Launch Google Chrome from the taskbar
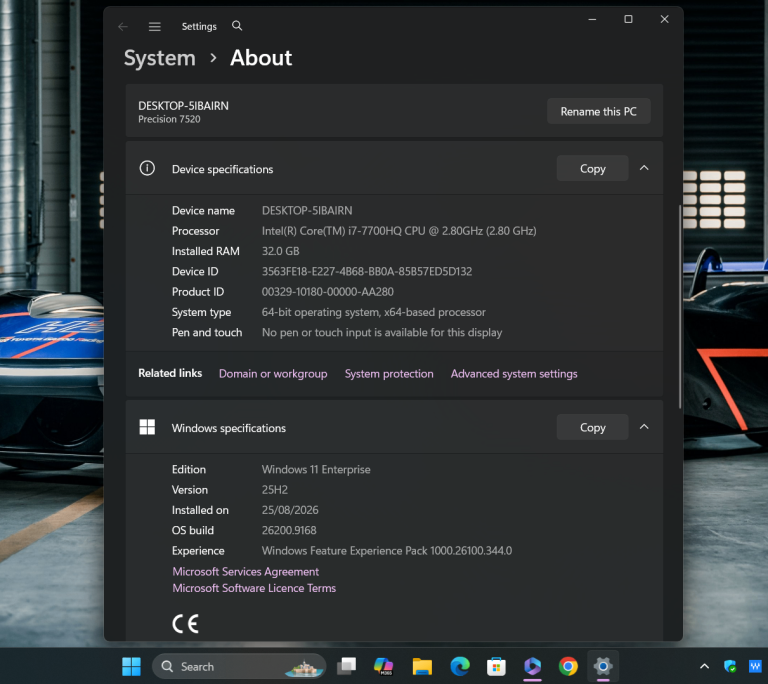The image size is (768, 684). [568, 666]
